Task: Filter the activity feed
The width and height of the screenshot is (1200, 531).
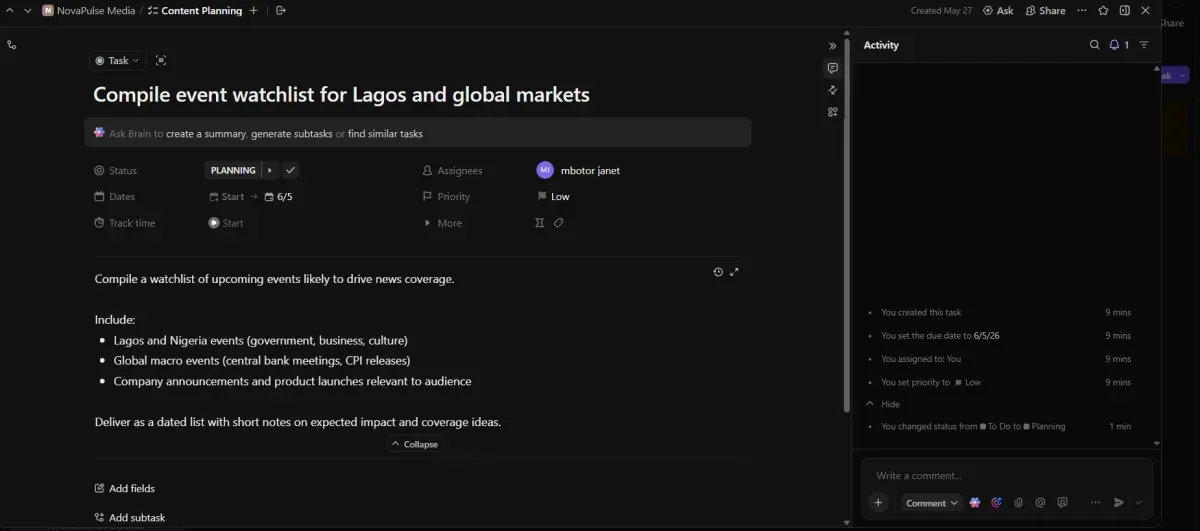Action: [1144, 45]
